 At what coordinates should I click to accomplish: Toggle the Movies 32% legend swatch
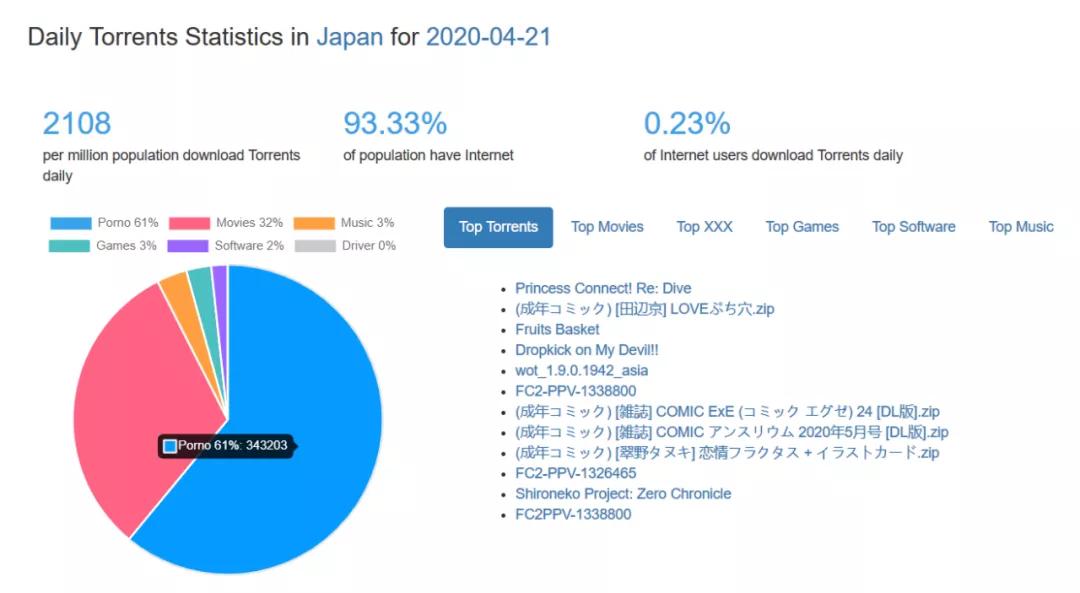[x=189, y=223]
